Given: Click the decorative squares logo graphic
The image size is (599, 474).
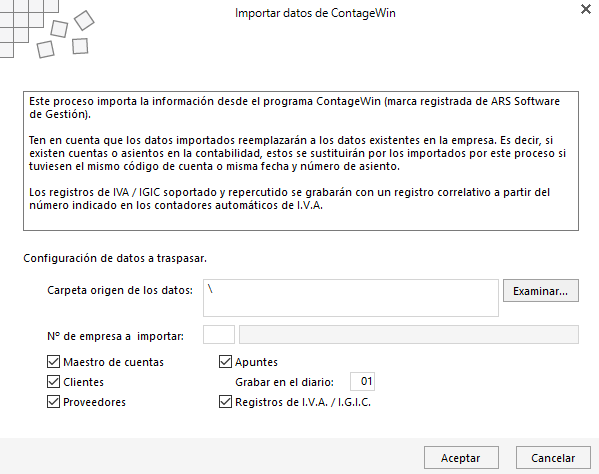Looking at the screenshot, I should (x=47, y=29).
